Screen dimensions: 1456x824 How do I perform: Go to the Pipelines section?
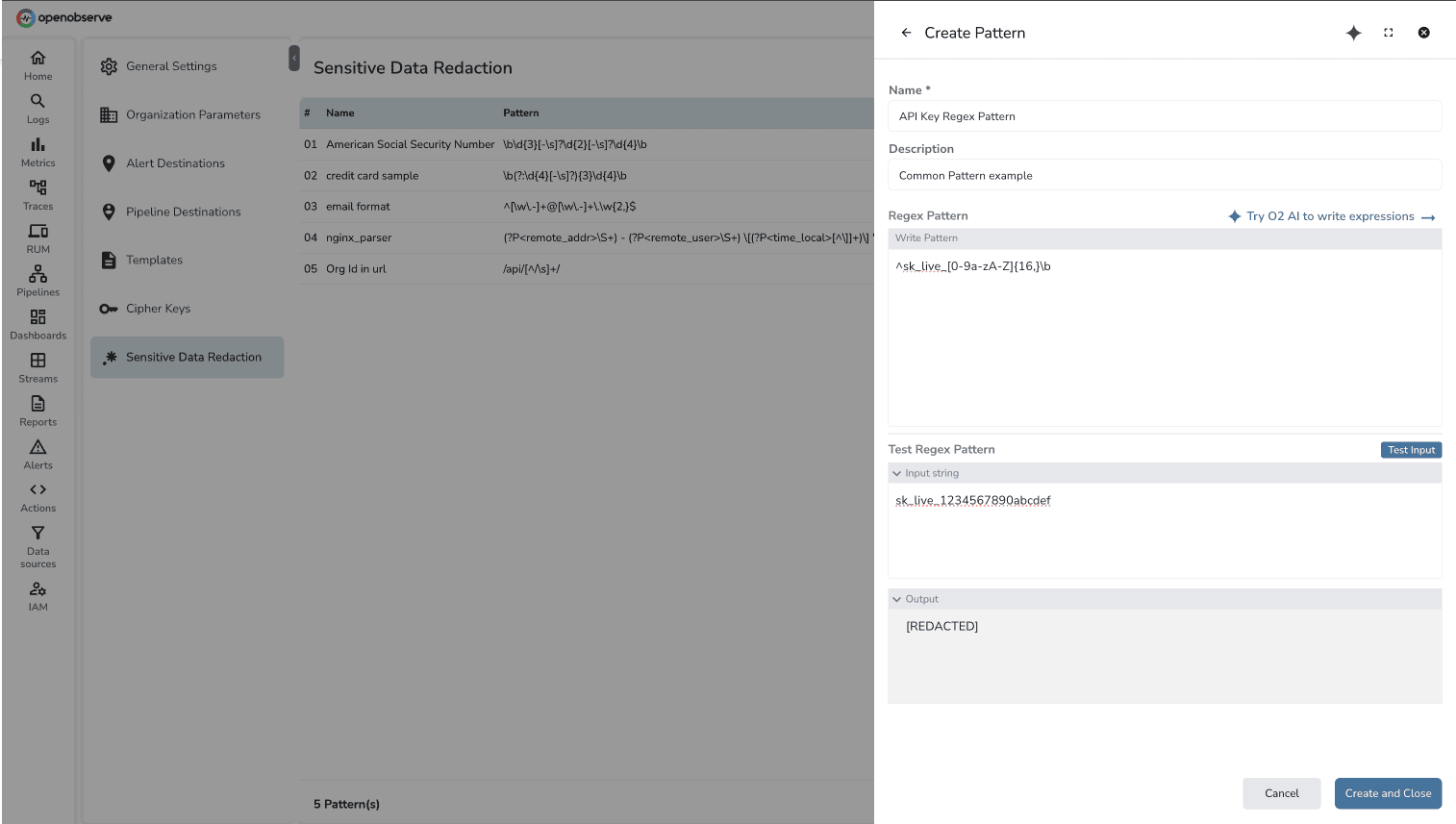coord(38,282)
